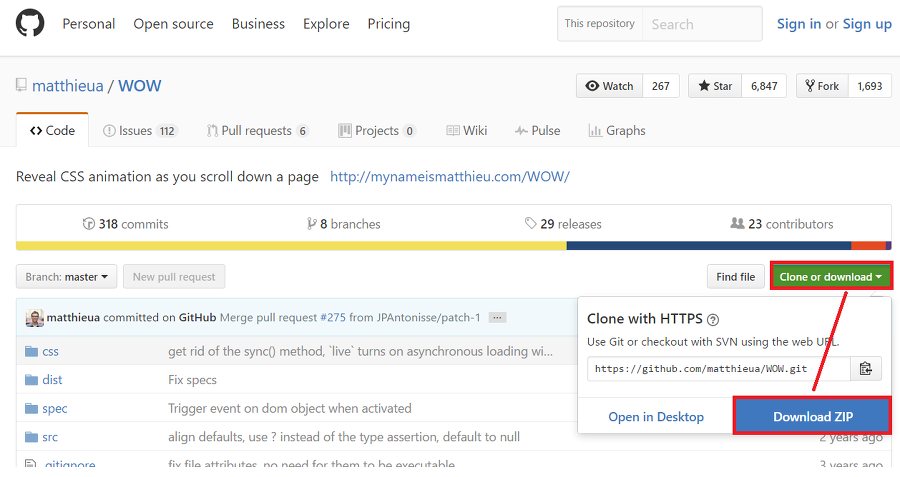900x477 pixels.
Task: Open the css folder name link
Action: click(x=51, y=351)
